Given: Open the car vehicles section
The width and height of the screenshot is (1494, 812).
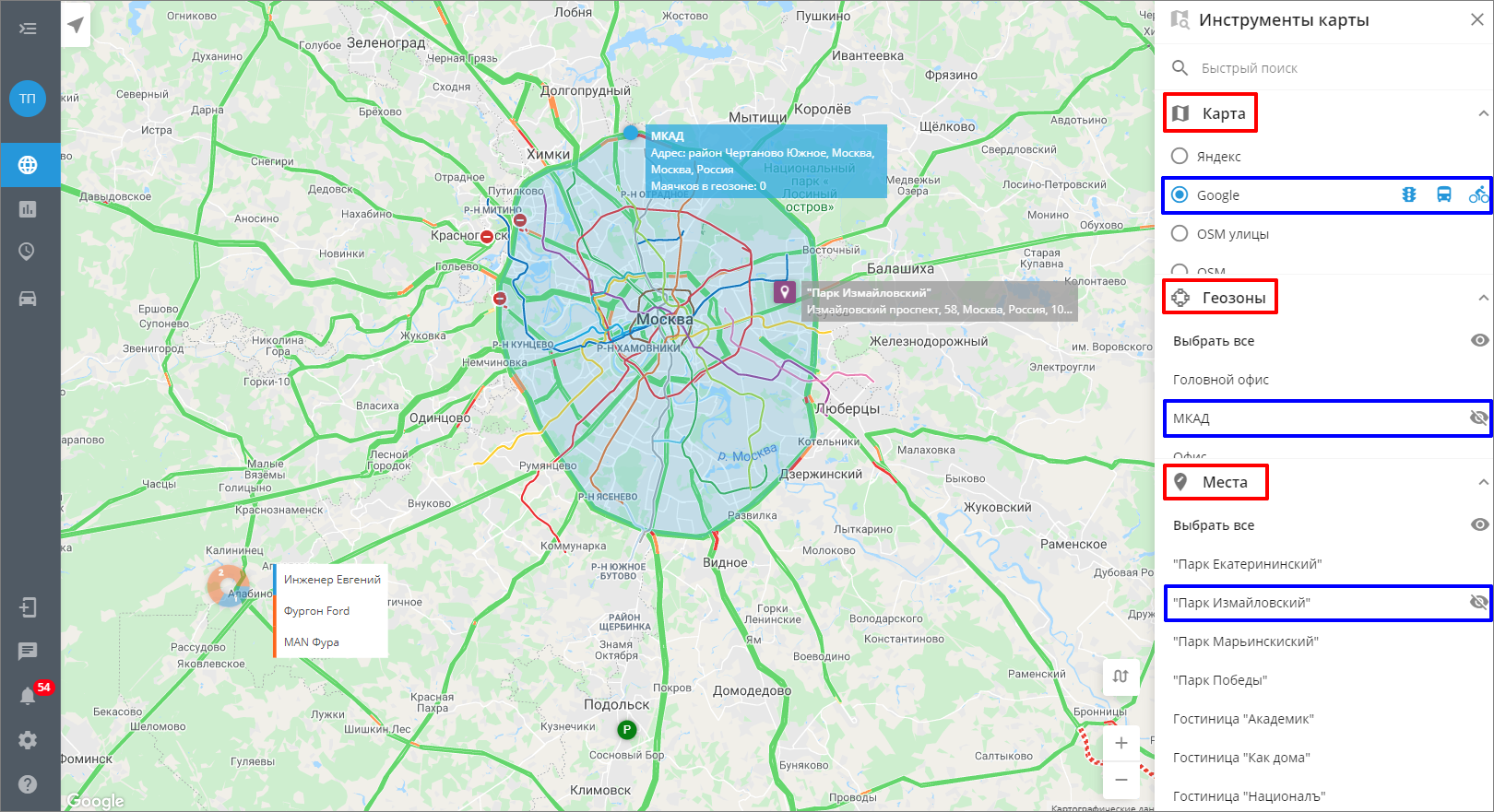Looking at the screenshot, I should click(x=28, y=299).
